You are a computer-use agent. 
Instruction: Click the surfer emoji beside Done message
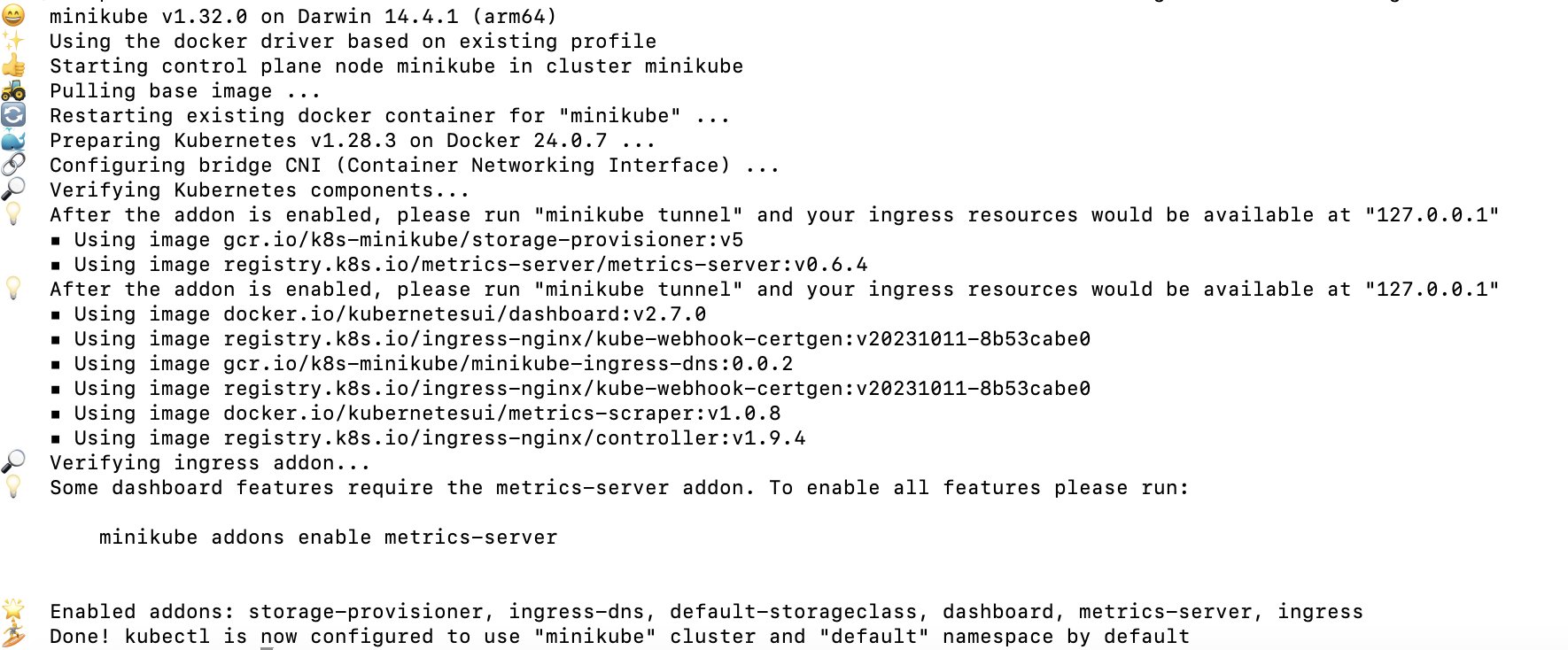[x=13, y=636]
